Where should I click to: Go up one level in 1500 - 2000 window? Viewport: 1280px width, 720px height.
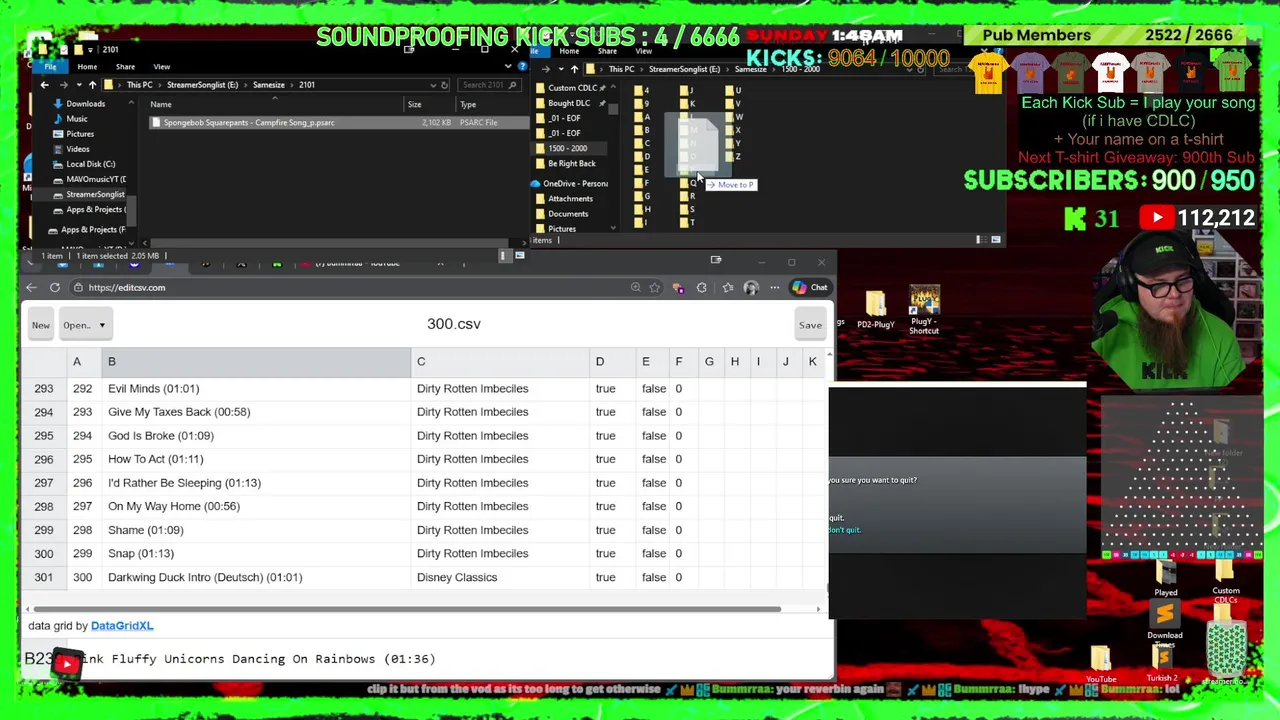tap(574, 69)
